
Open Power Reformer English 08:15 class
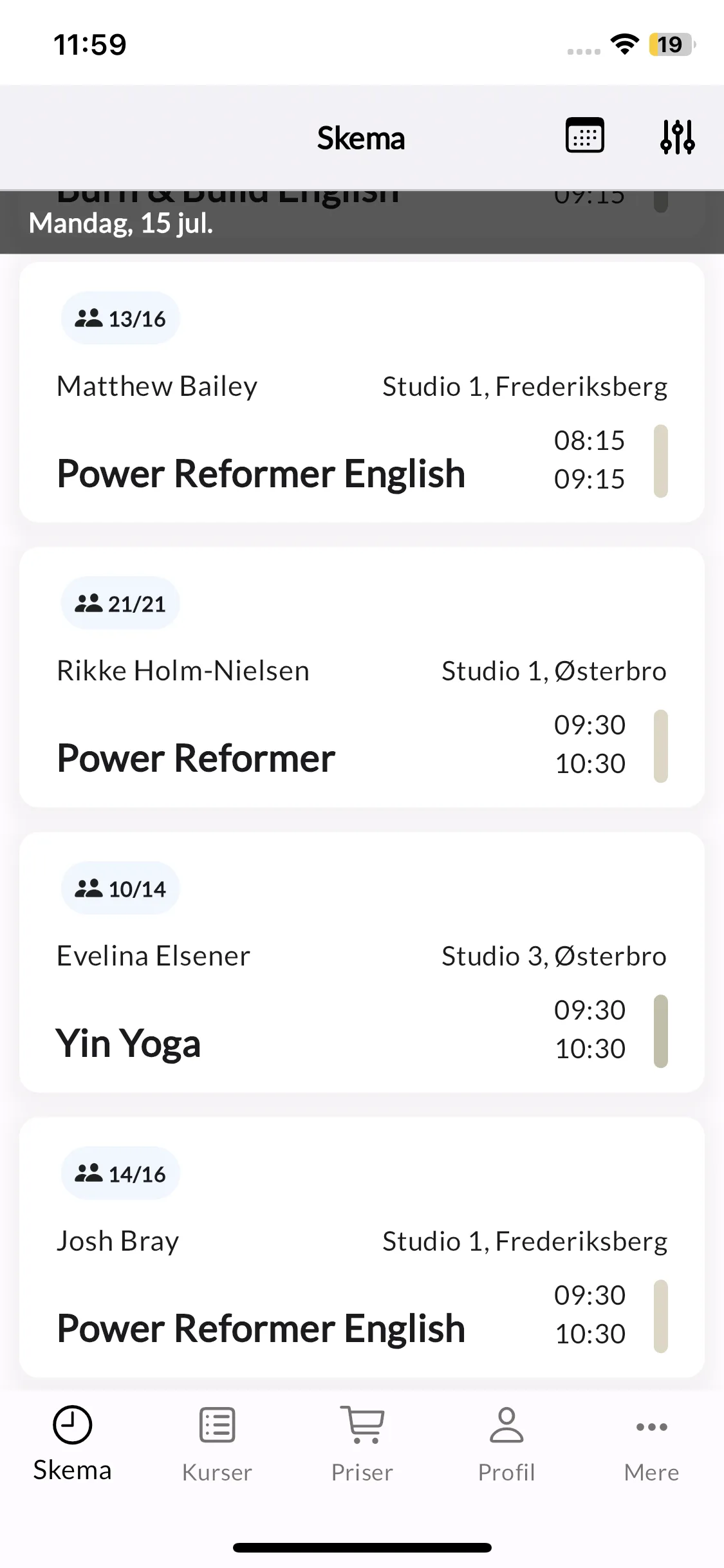click(x=362, y=392)
